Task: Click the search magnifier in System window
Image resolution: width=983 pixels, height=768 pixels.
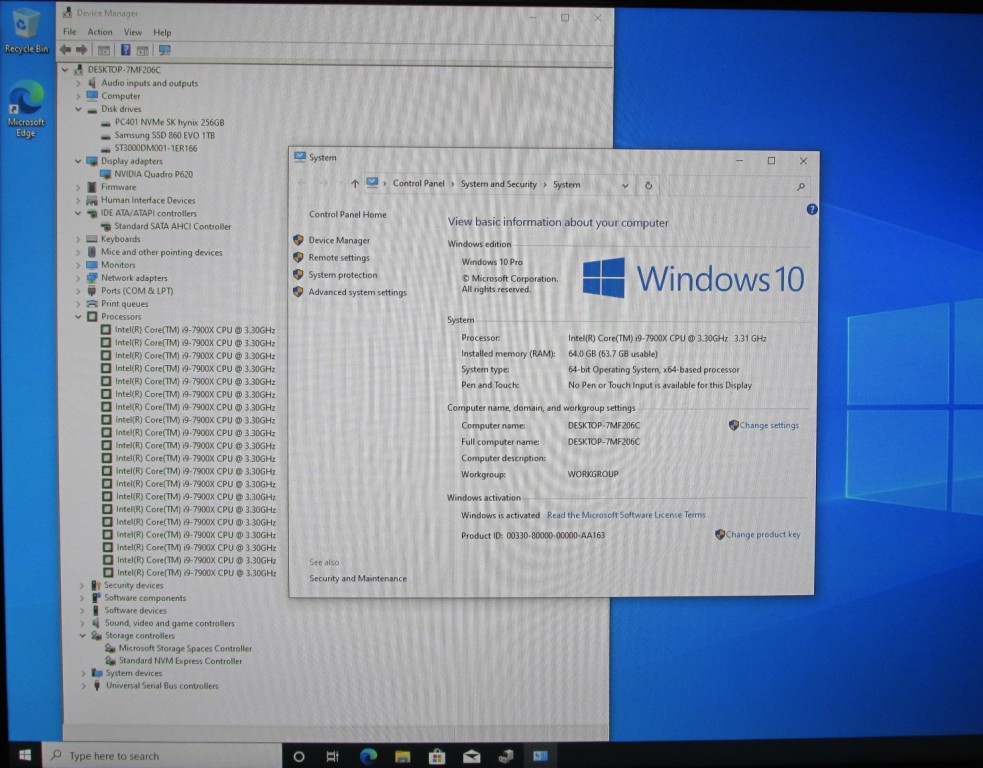Action: 801,186
